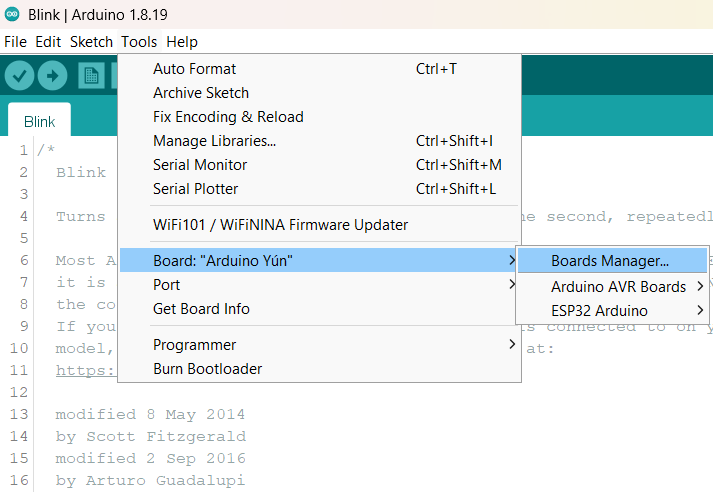Click the Arduino logo in title bar
Viewport: 713px width, 492px height.
12,14
